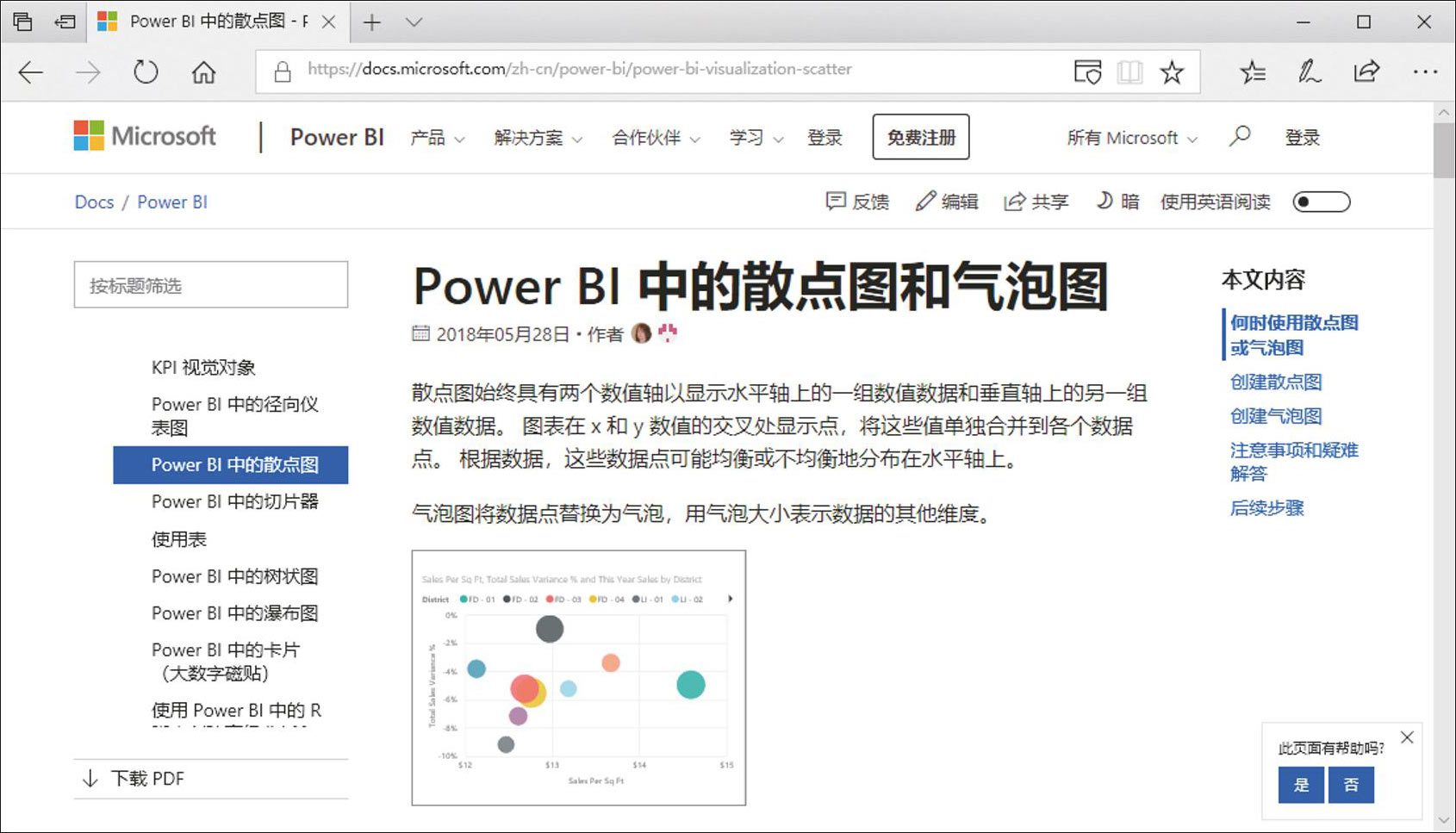Open the favorites hub icon
The image size is (1456, 833).
pos(1253,71)
